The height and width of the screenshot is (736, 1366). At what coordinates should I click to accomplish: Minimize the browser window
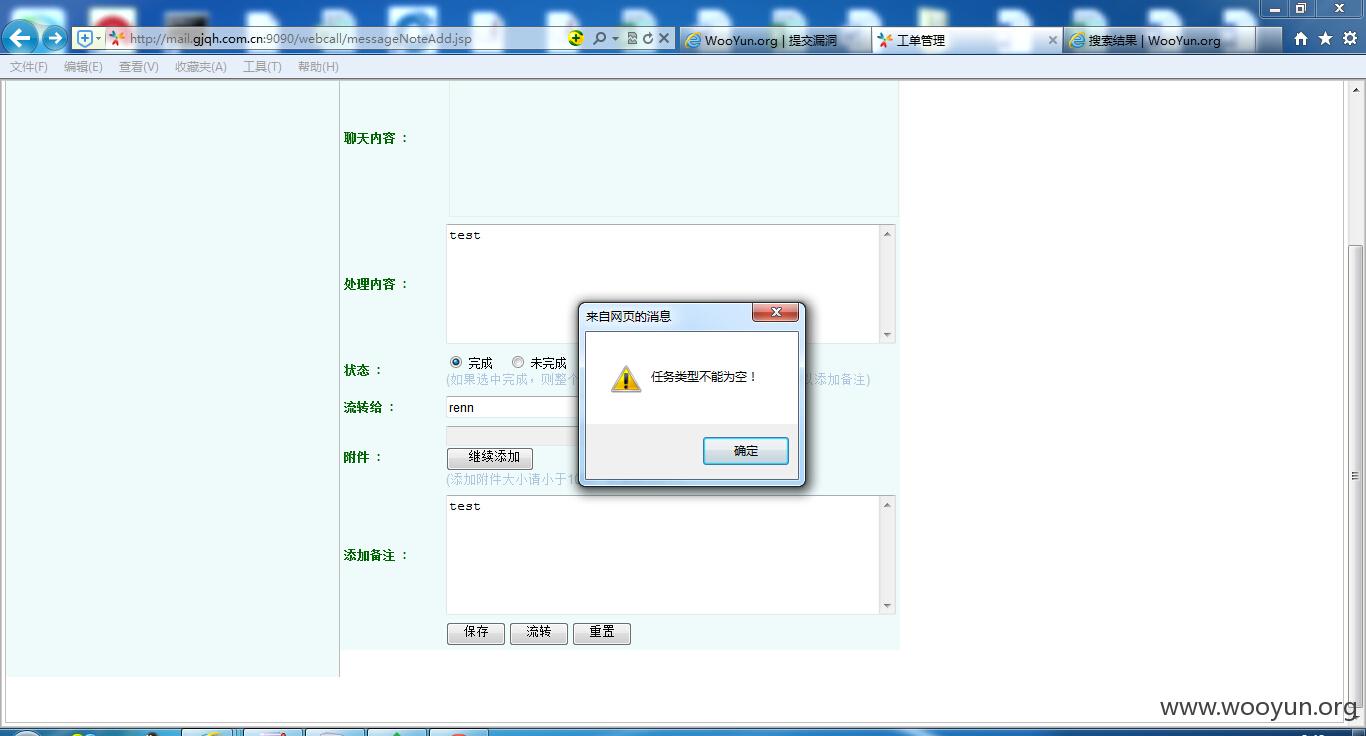pyautogui.click(x=1275, y=9)
